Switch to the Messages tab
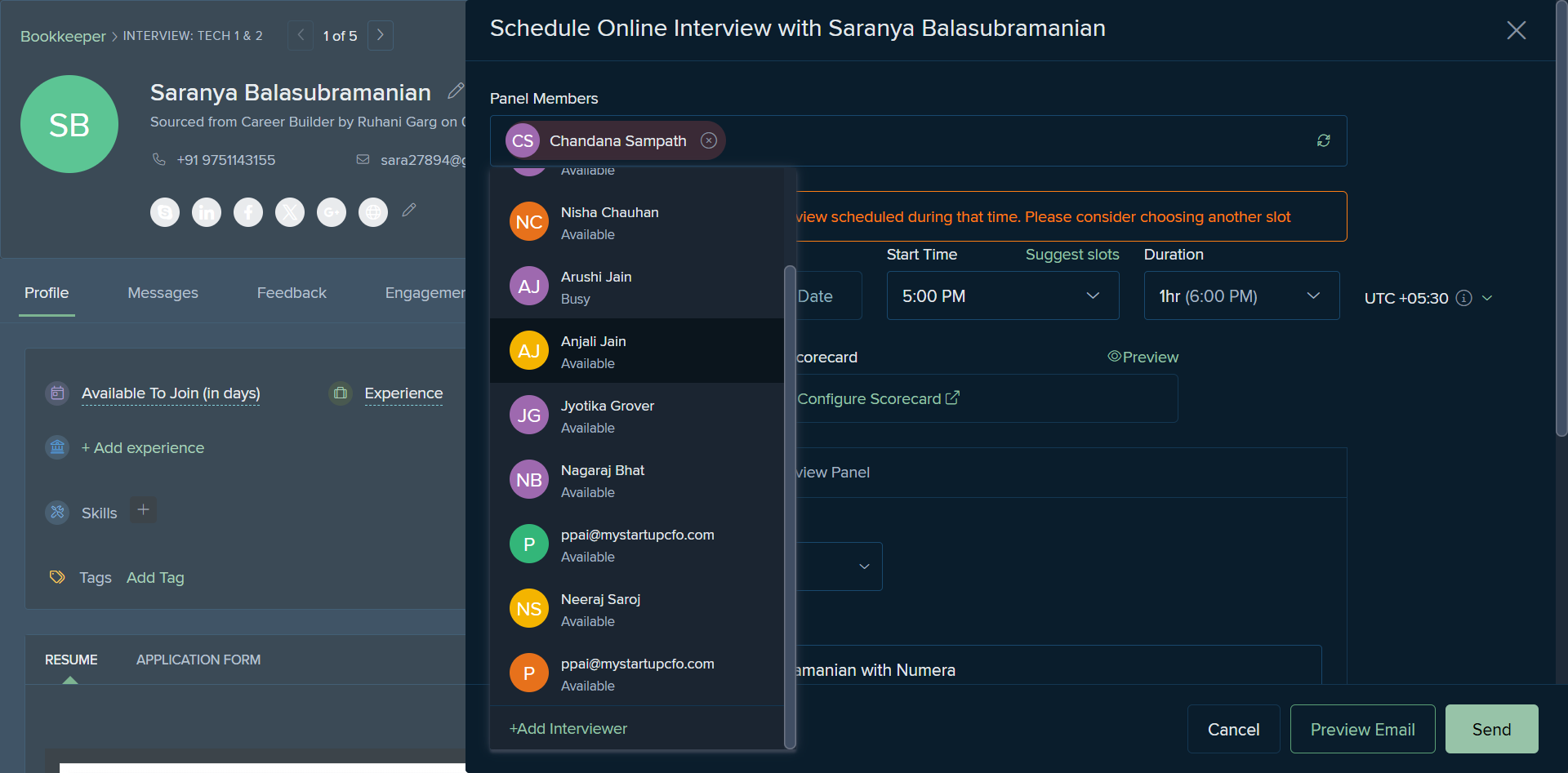Screen dimensions: 1568x773 tap(163, 292)
